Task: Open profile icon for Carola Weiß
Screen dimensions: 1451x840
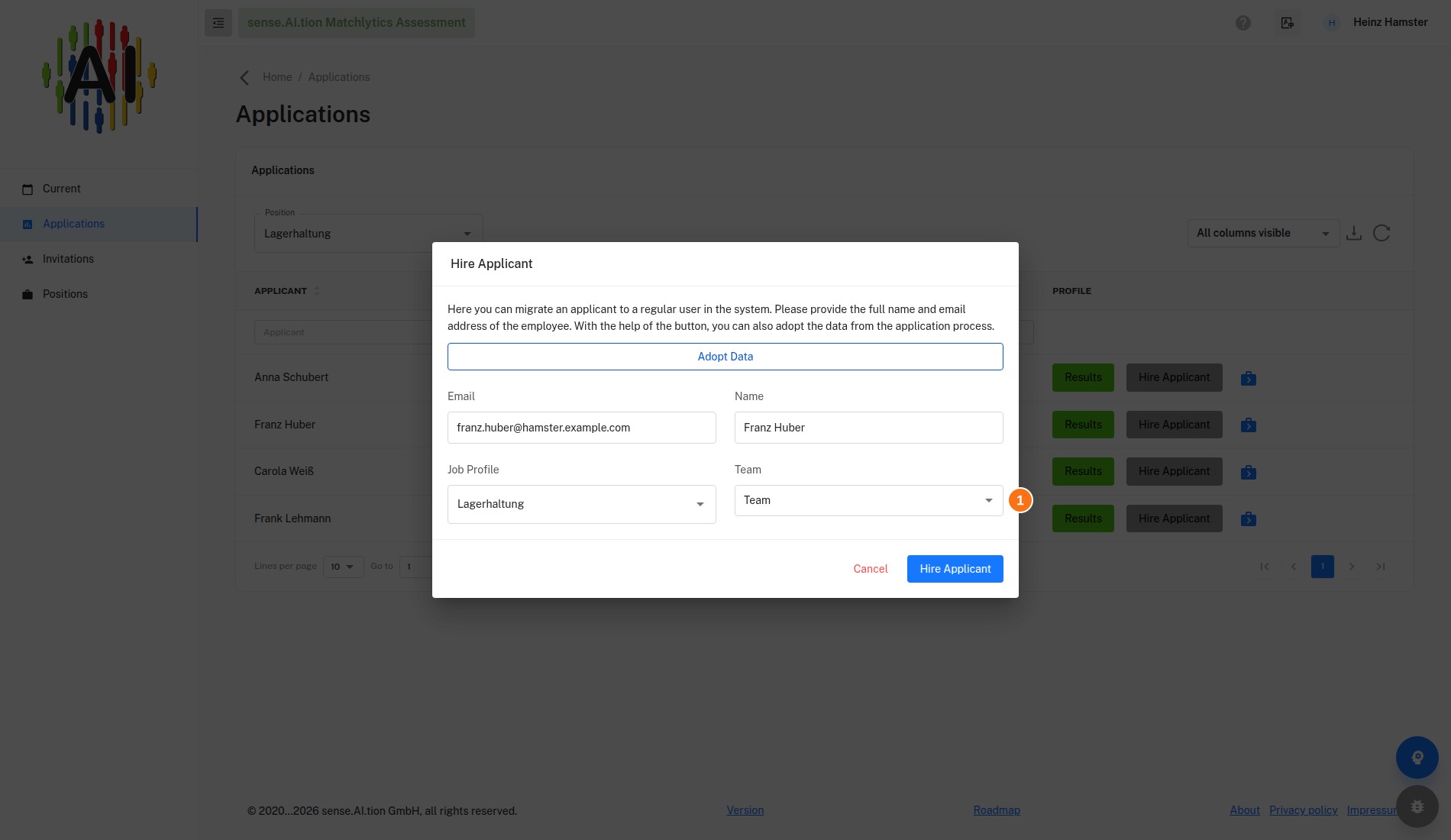Action: 1249,472
